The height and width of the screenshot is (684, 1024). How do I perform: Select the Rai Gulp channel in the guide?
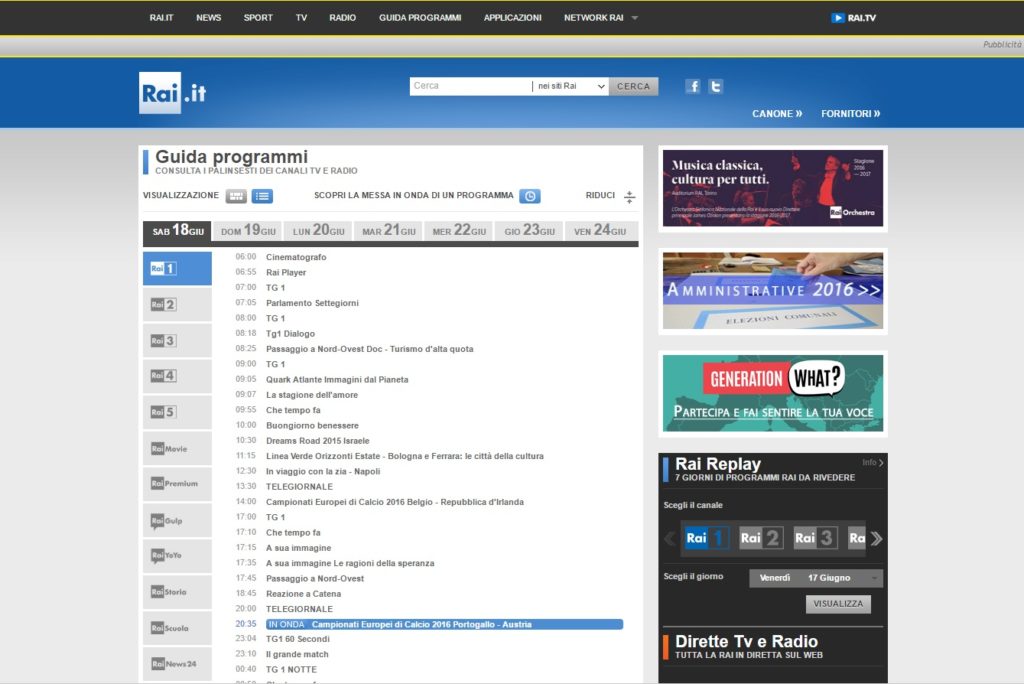pos(177,521)
